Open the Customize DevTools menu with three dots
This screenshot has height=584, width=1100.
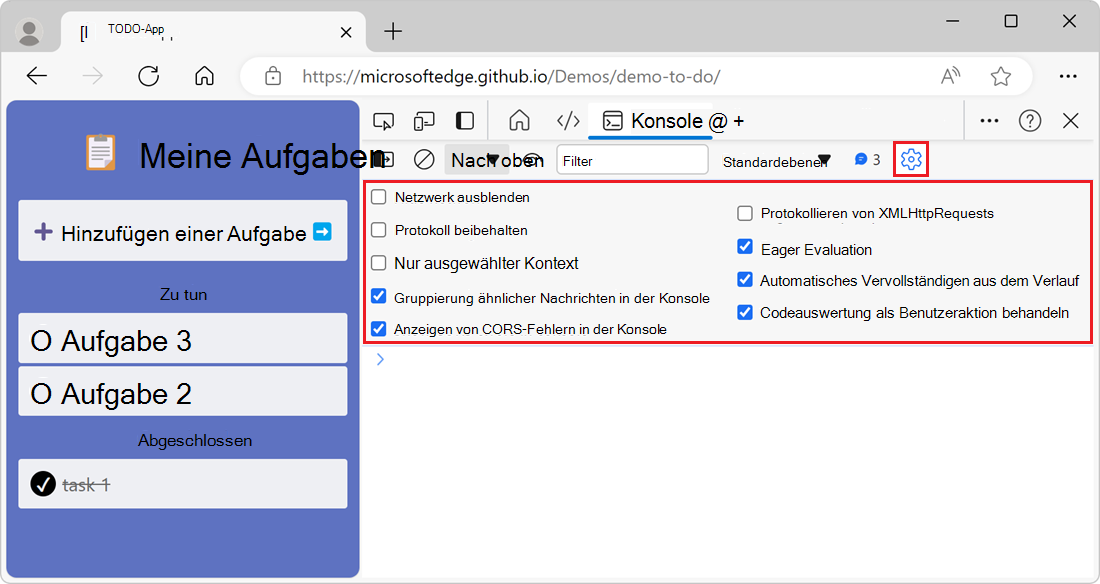point(989,120)
